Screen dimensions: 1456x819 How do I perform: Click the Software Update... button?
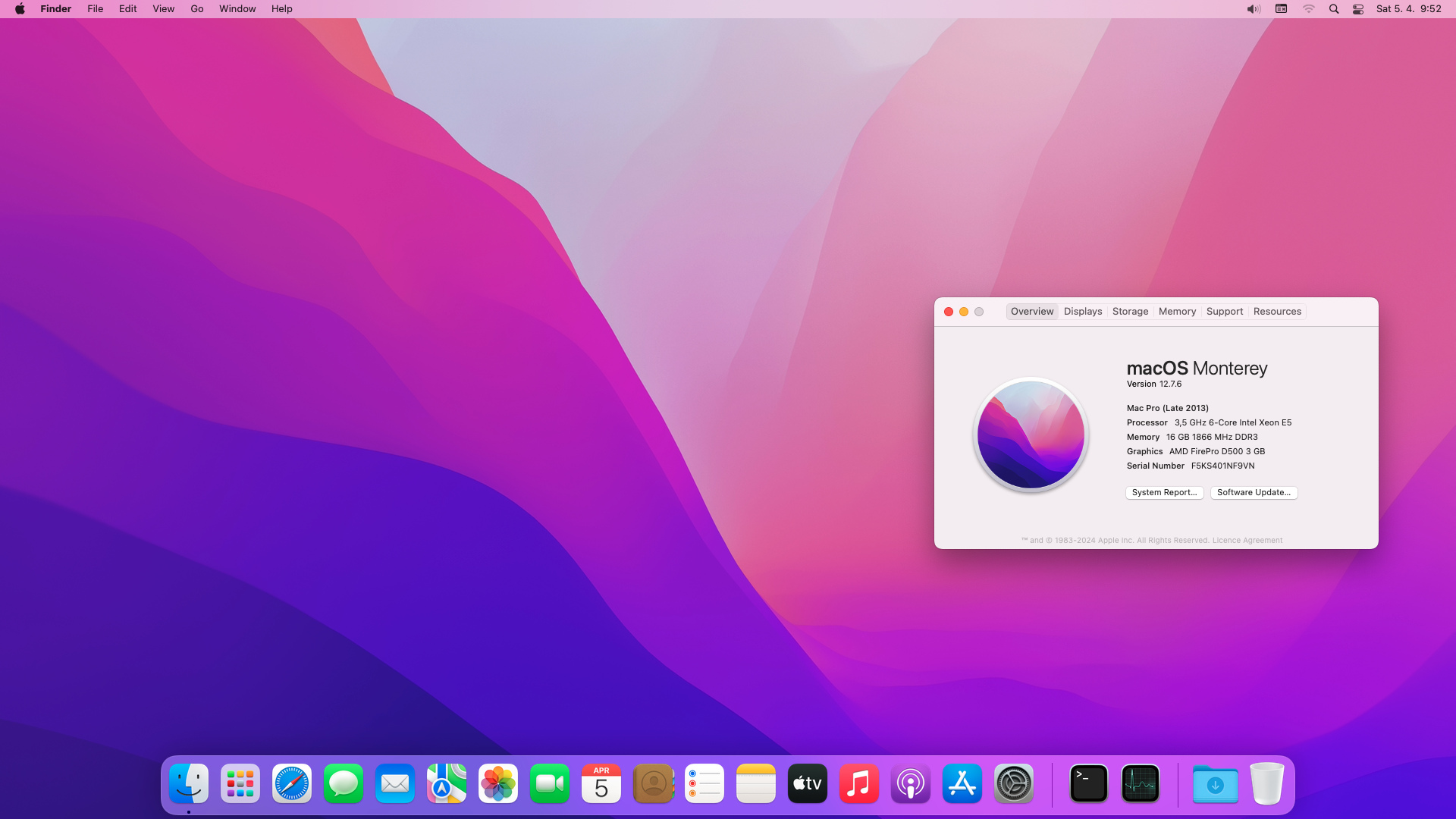(1254, 493)
